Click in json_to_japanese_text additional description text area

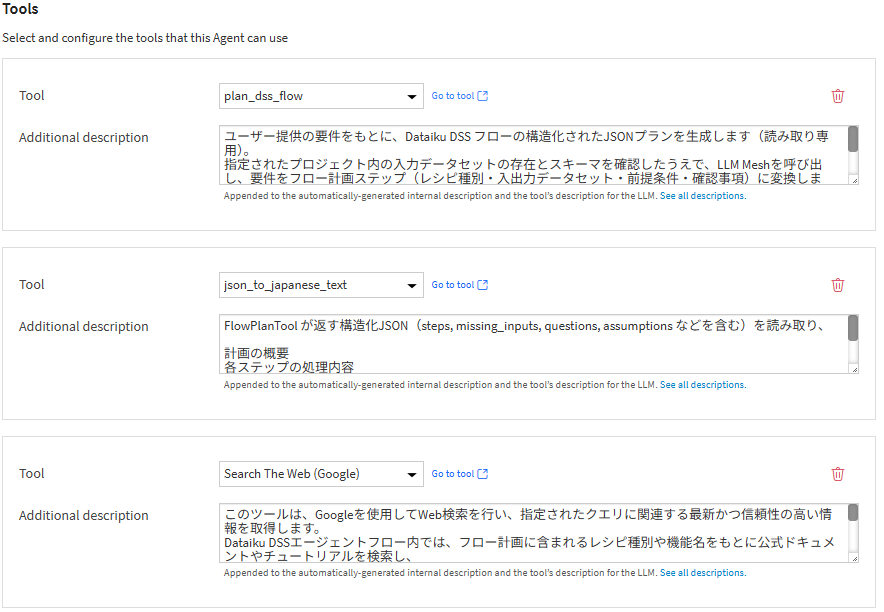(x=532, y=344)
